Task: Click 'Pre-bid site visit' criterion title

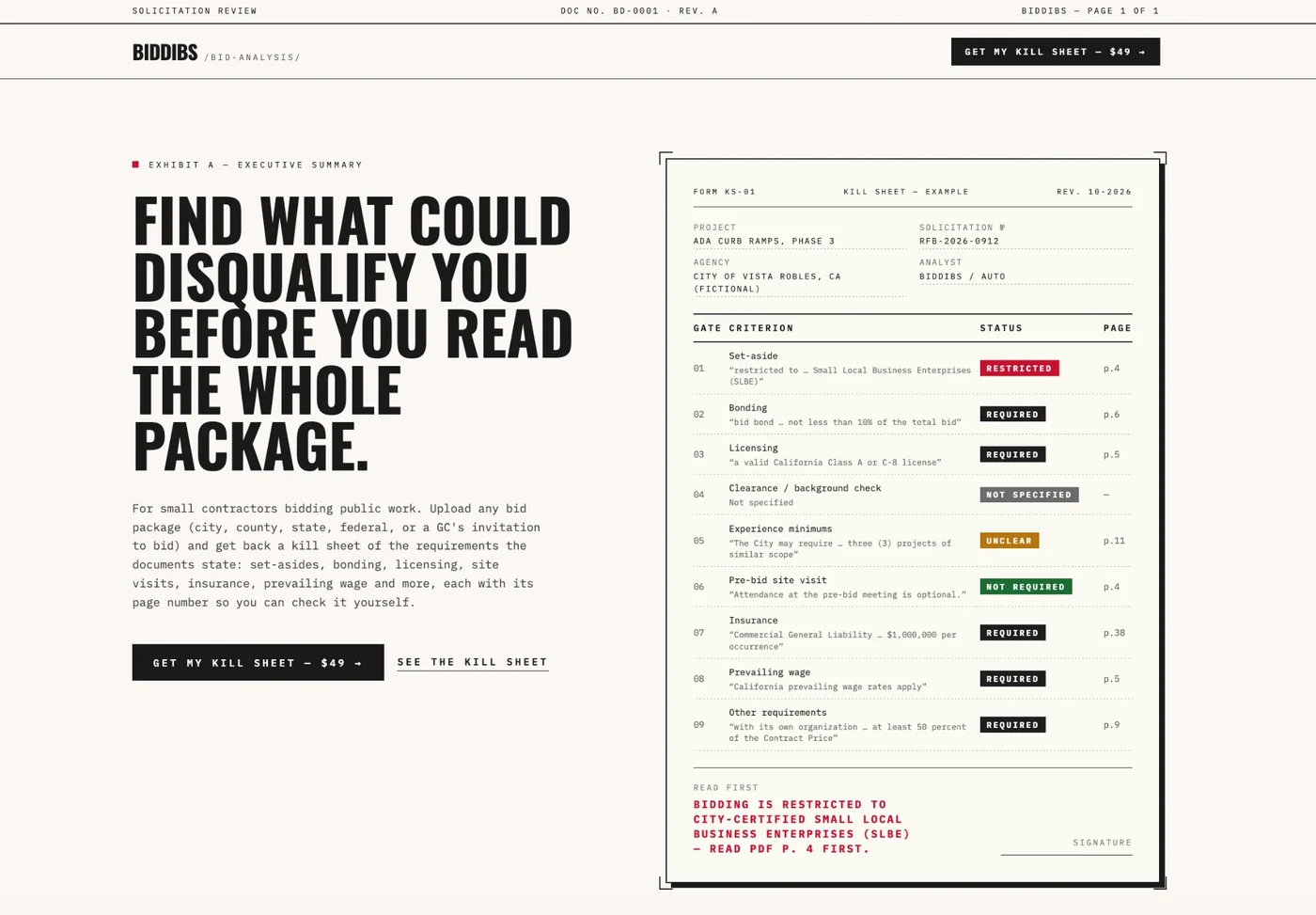Action: pyautogui.click(x=777, y=580)
